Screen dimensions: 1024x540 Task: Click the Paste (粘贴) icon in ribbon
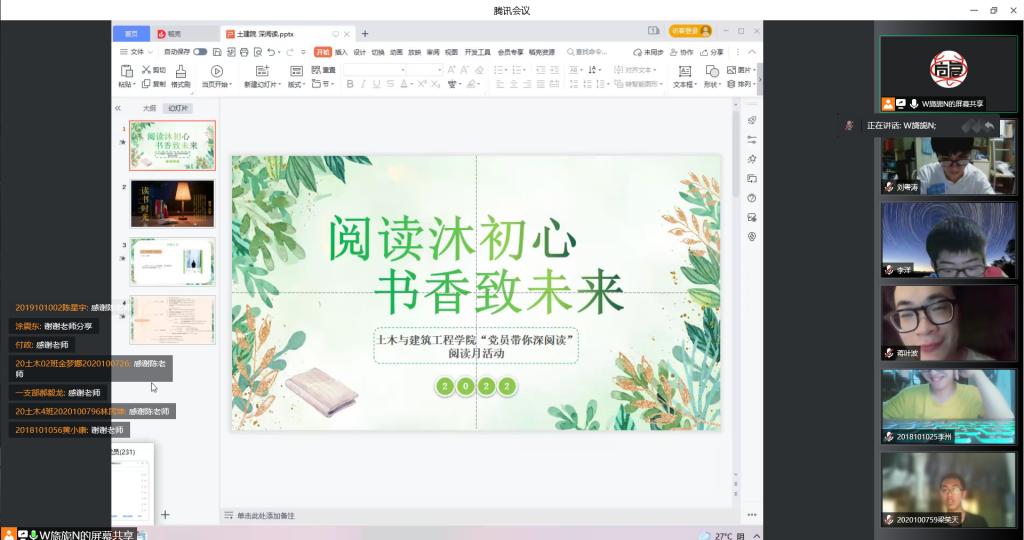[126, 71]
